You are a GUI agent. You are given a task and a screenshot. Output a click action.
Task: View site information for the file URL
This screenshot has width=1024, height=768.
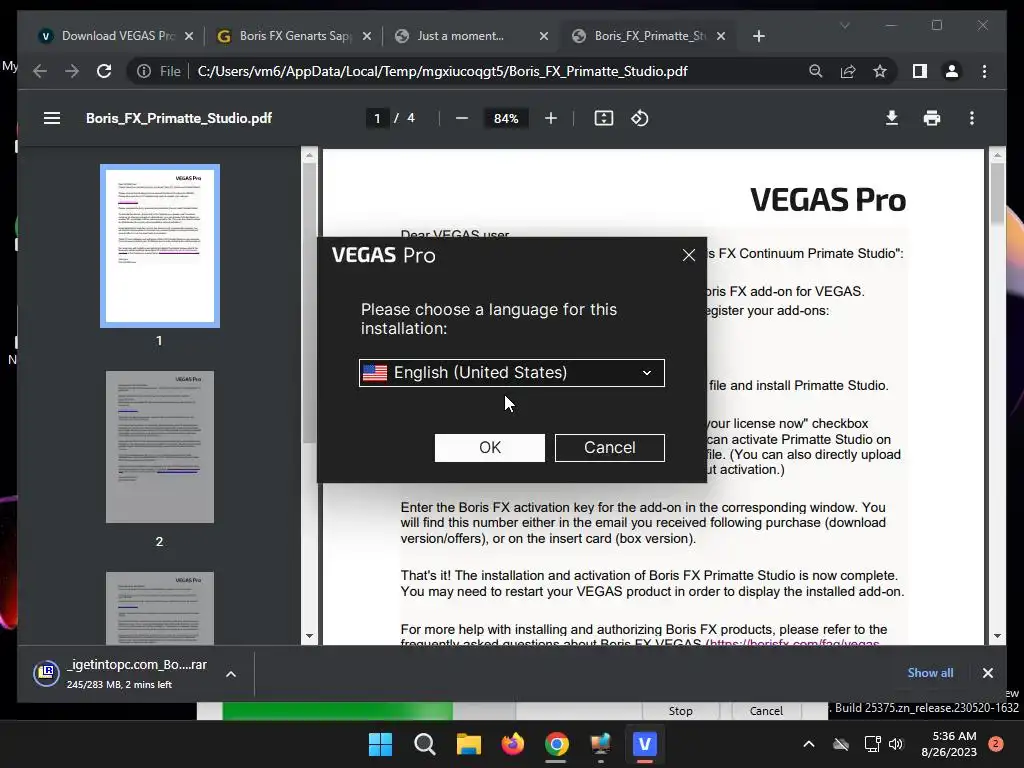144,71
